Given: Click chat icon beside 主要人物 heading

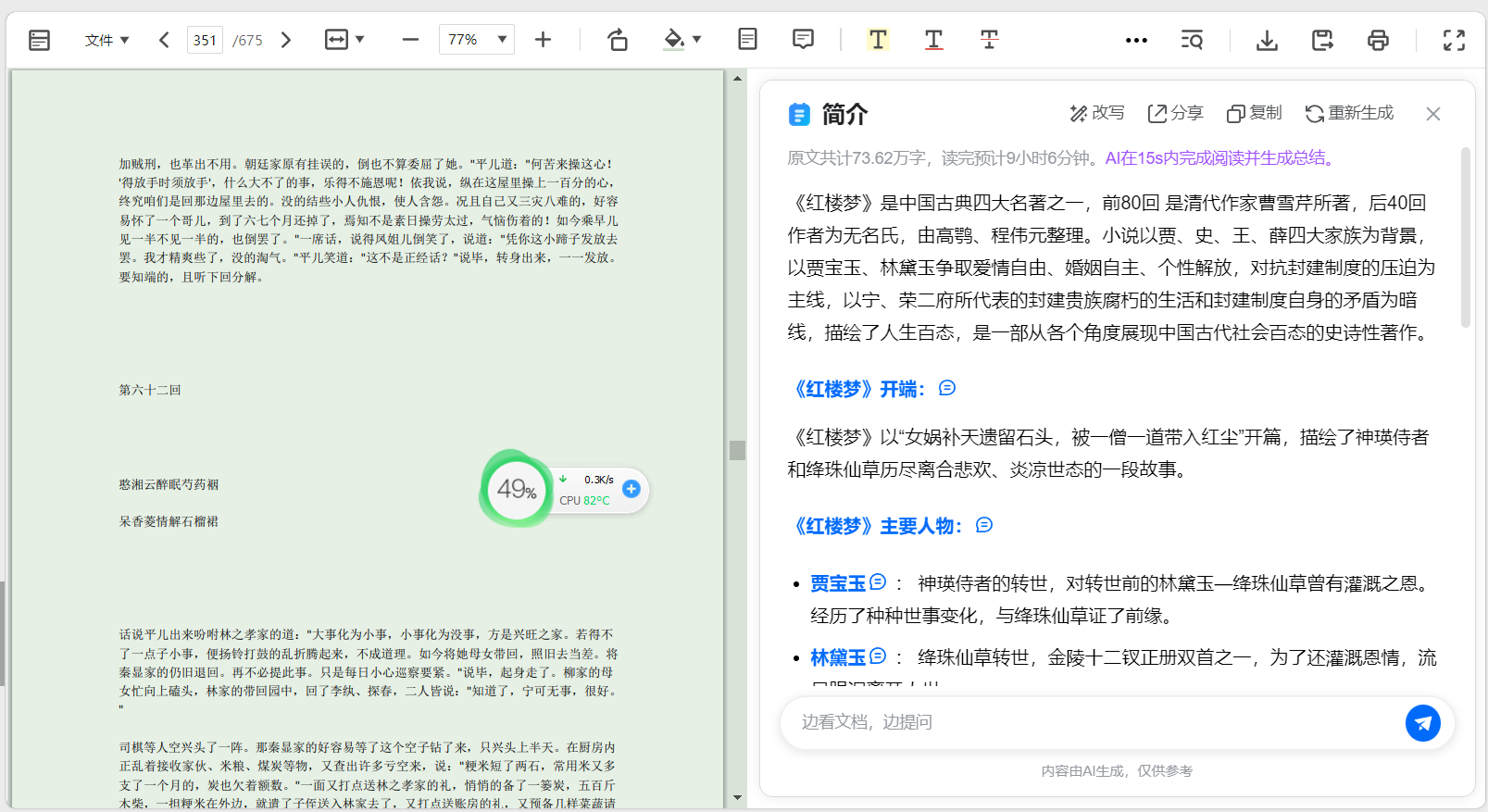Looking at the screenshot, I should click(984, 525).
